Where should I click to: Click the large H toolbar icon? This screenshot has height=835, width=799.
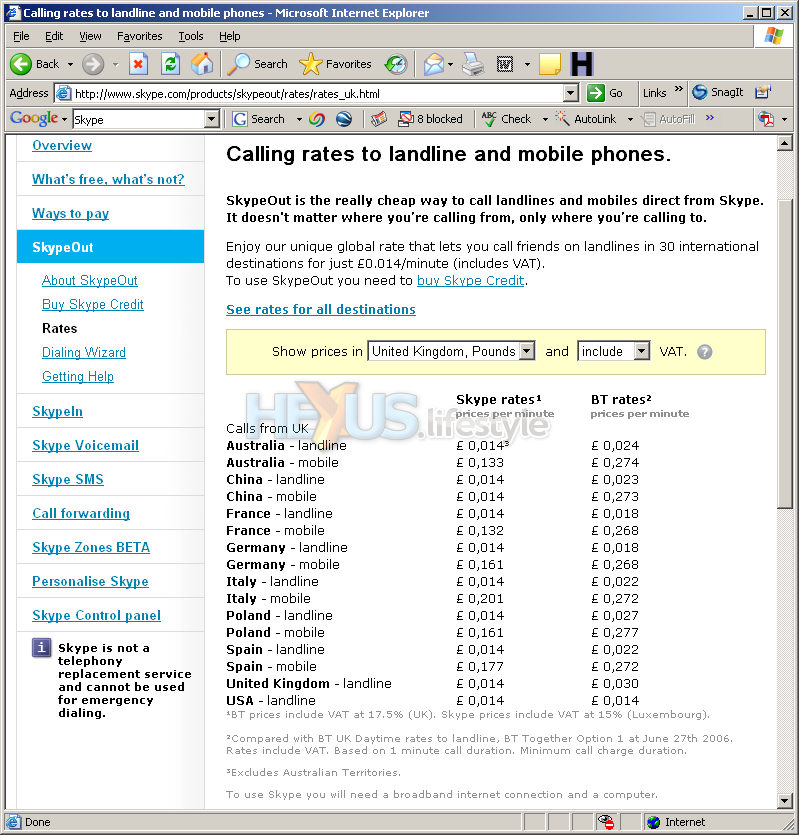click(582, 64)
